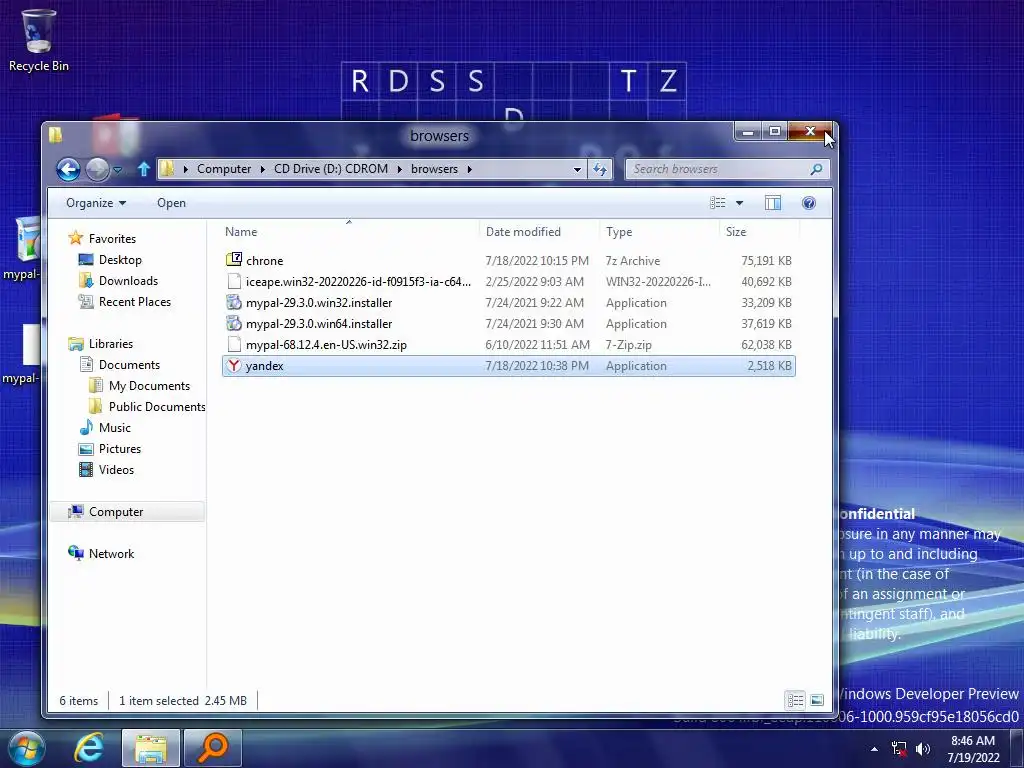
Task: Open the Documents library
Action: (129, 364)
